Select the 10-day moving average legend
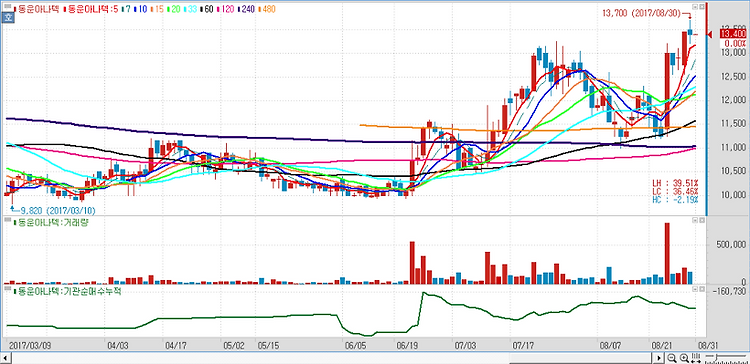Screen dimensions: 750x364 coord(140,9)
